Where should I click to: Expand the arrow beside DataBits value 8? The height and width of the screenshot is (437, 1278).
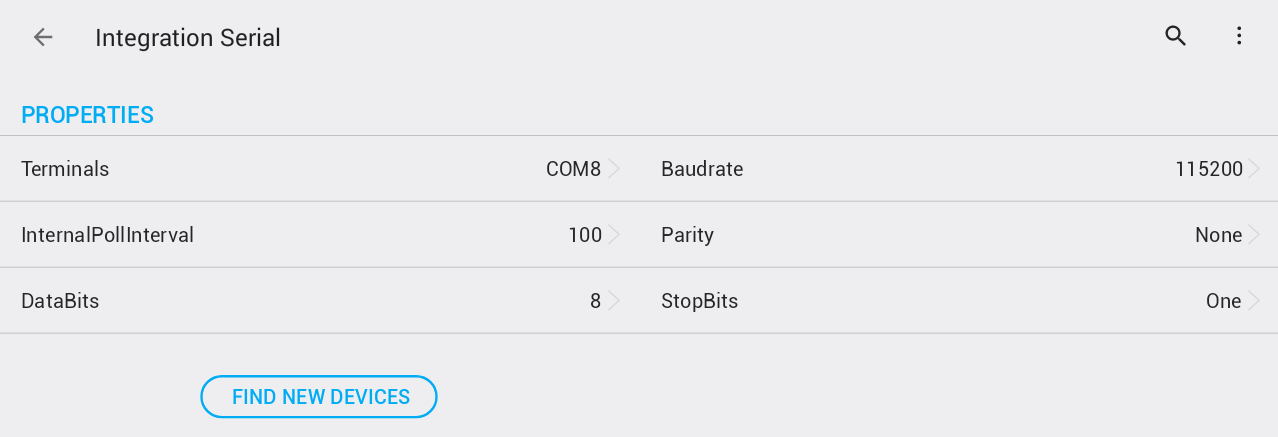pyautogui.click(x=614, y=301)
